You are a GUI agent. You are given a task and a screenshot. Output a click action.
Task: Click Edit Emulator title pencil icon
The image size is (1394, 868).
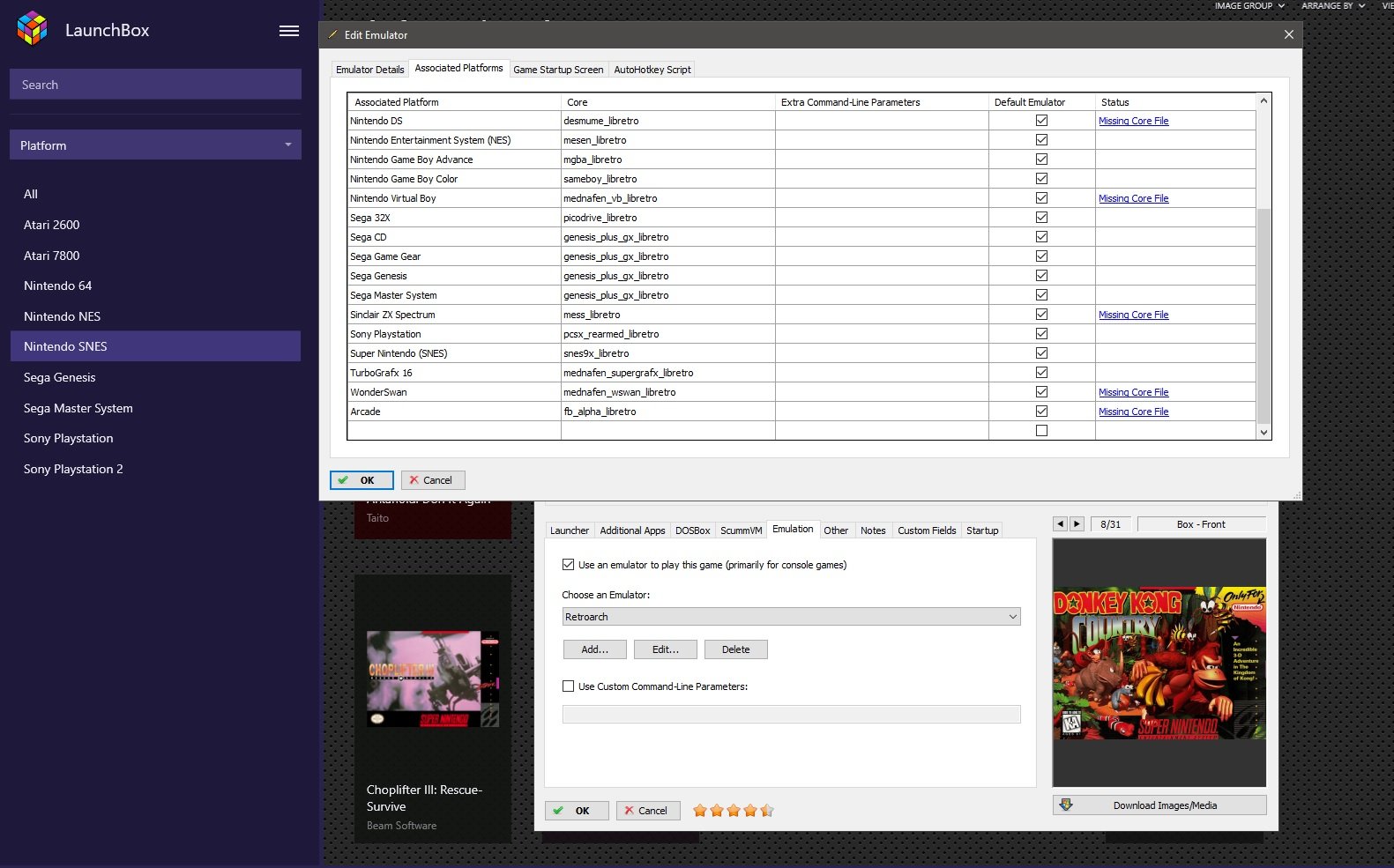tap(332, 35)
